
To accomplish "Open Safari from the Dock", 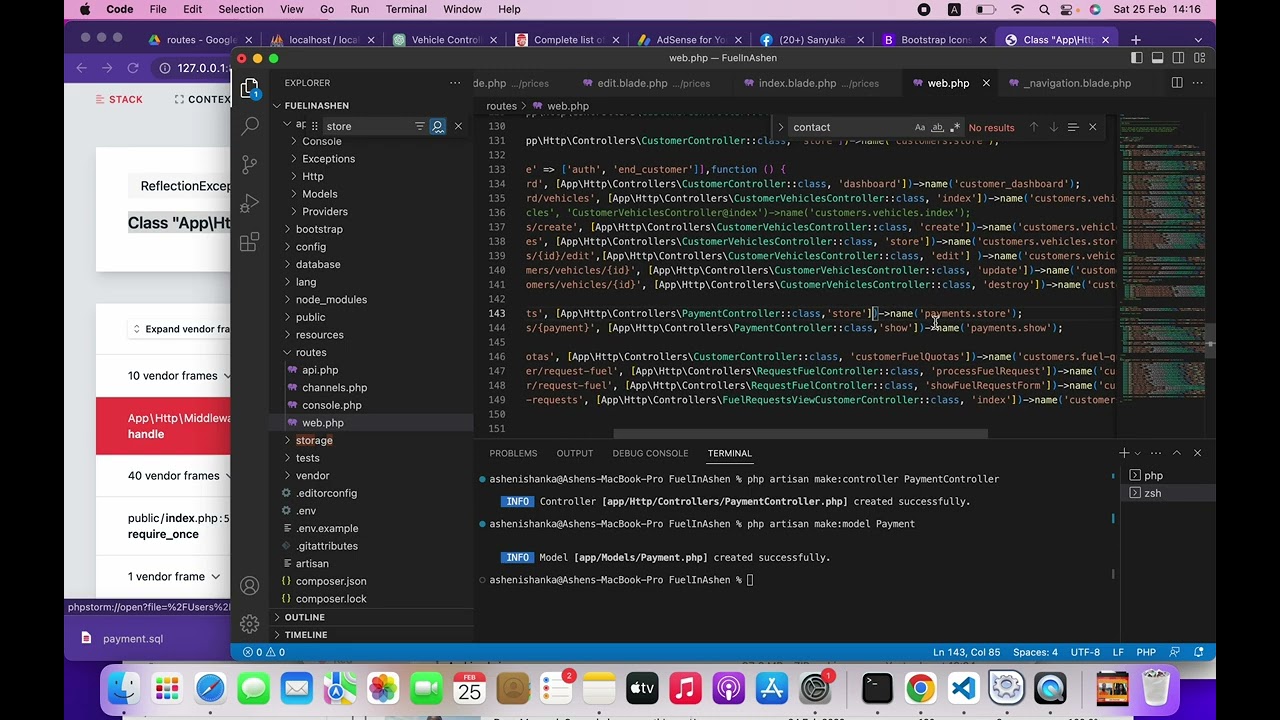I will point(210,688).
